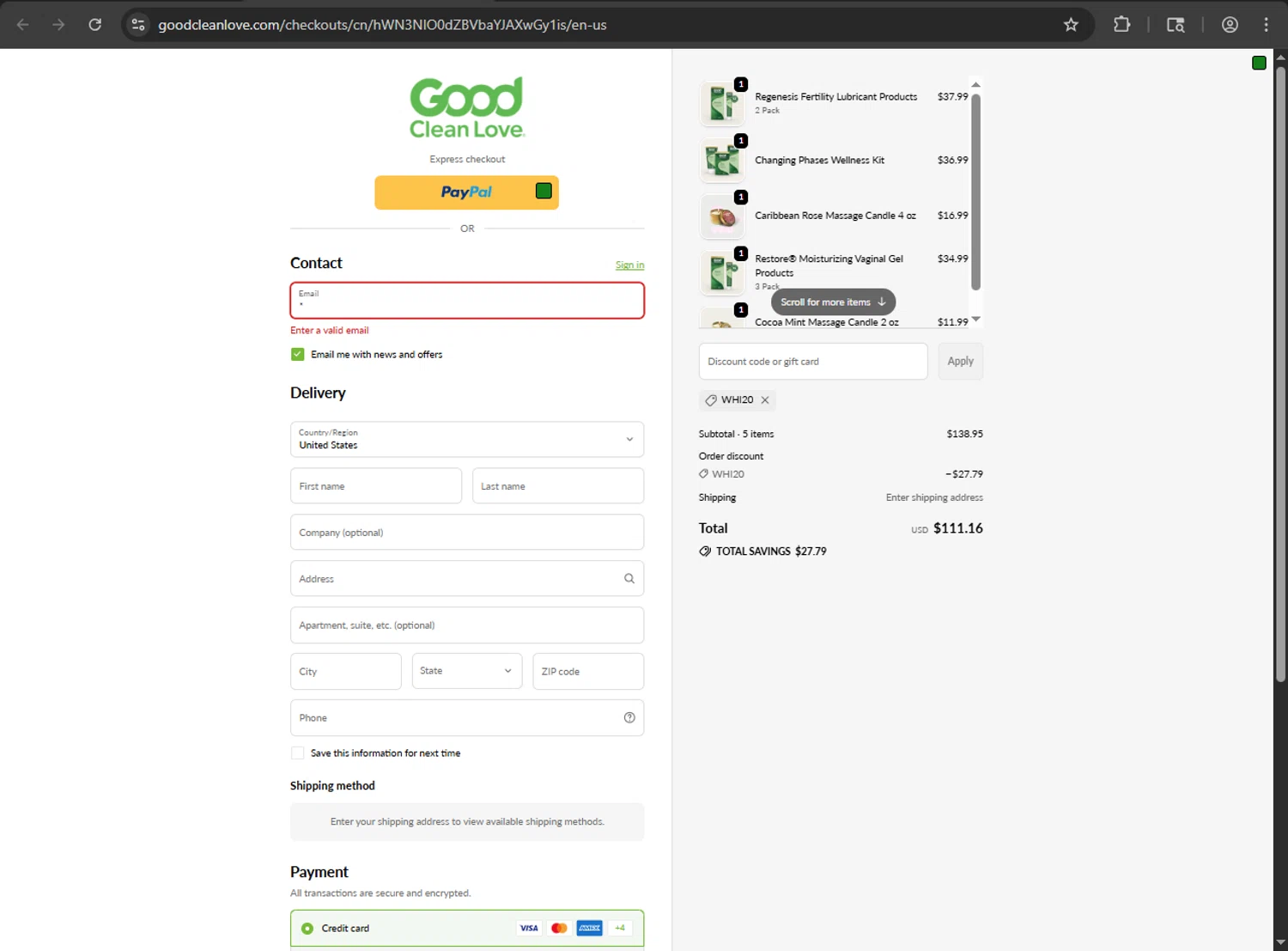Click the Good Clean Love logo
Image resolution: width=1288 pixels, height=951 pixels.
point(467,107)
